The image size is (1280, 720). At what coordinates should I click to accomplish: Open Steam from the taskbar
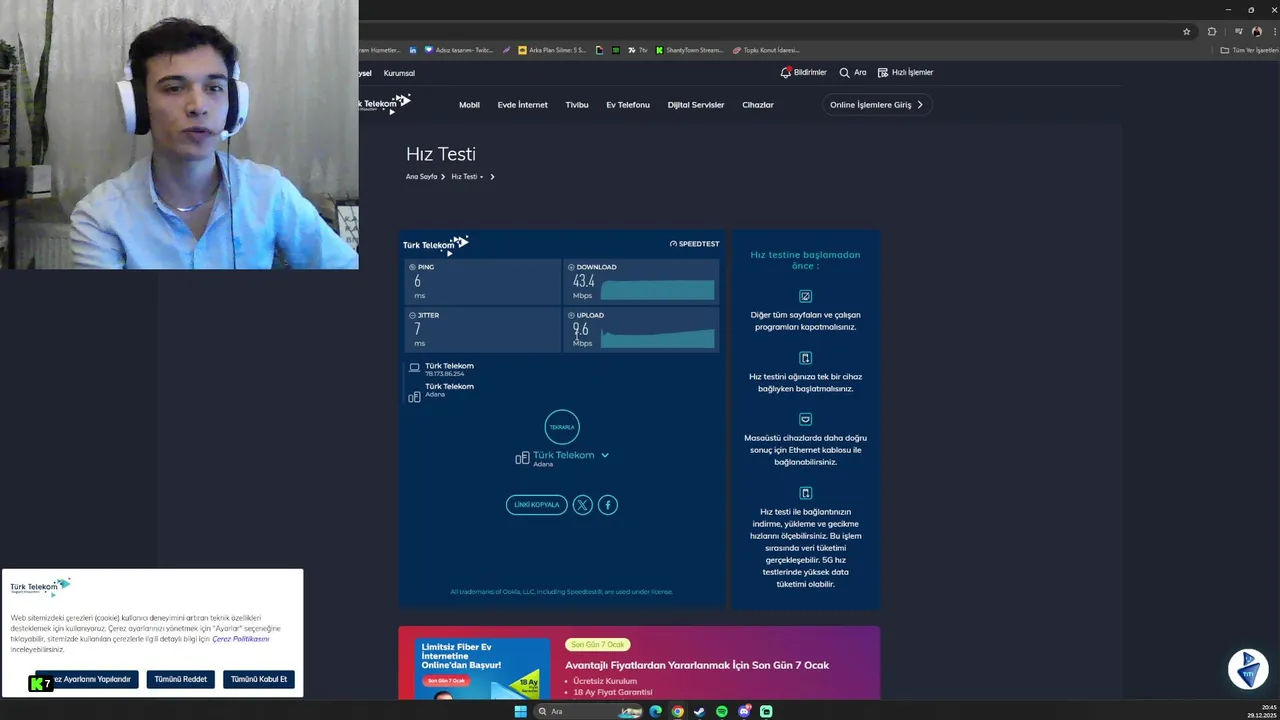(x=699, y=712)
